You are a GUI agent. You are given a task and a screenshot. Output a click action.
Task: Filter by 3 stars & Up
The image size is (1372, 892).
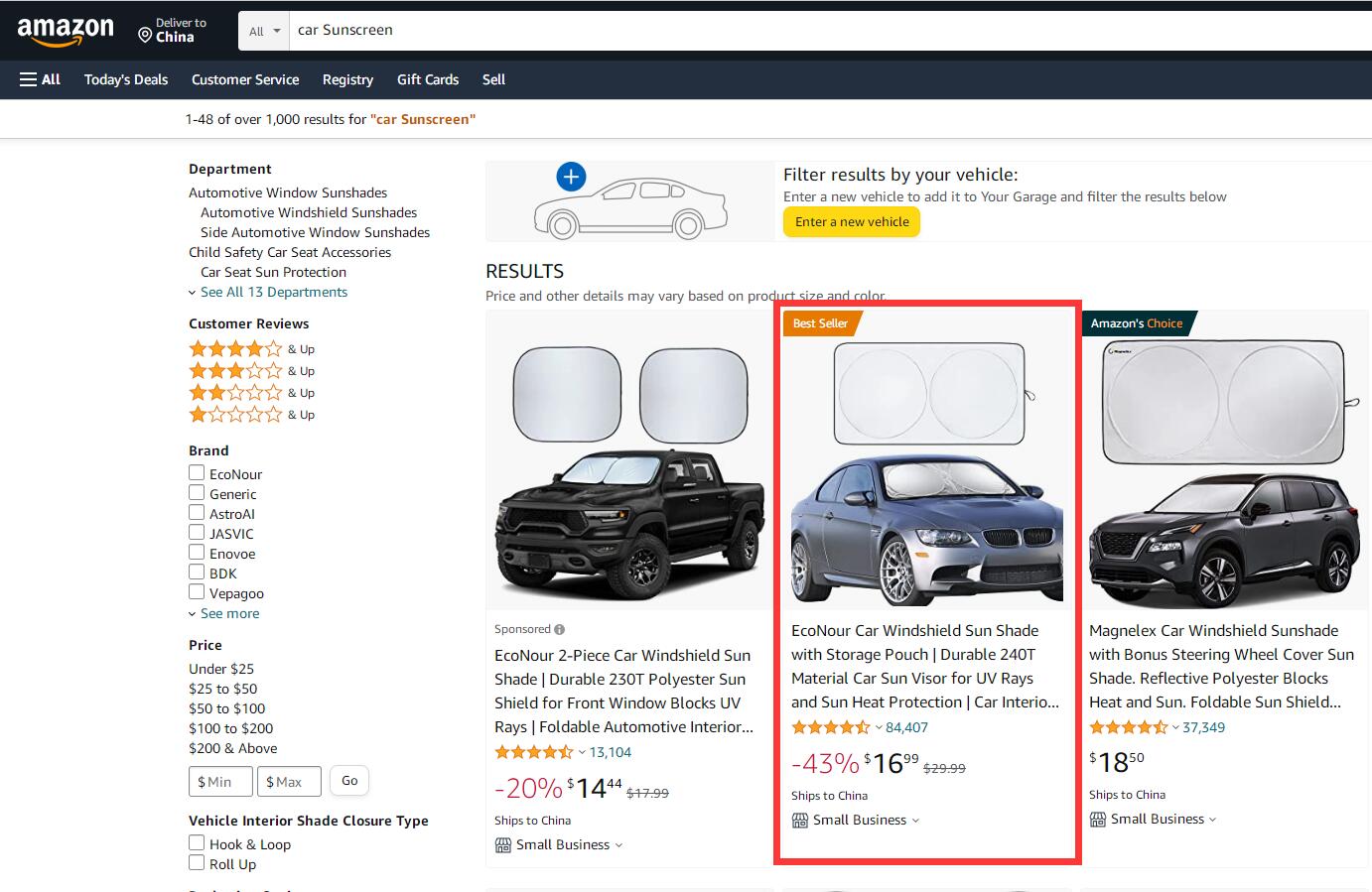pyautogui.click(x=252, y=371)
